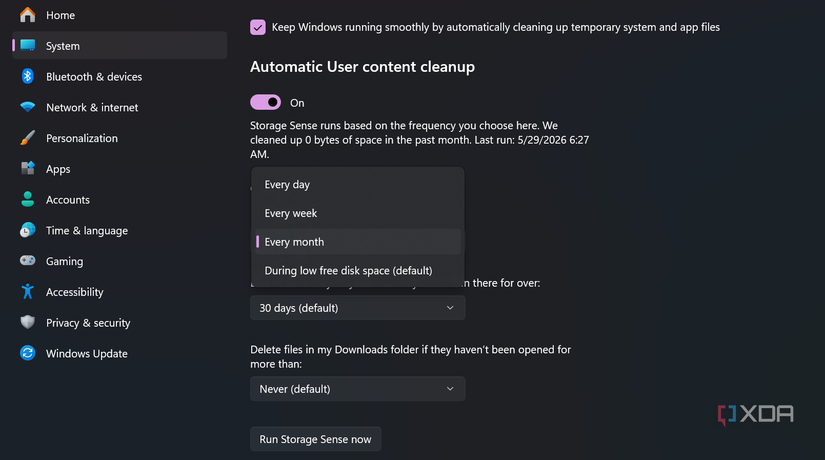
Task: Open the Apps settings section
Action: pyautogui.click(x=119, y=168)
